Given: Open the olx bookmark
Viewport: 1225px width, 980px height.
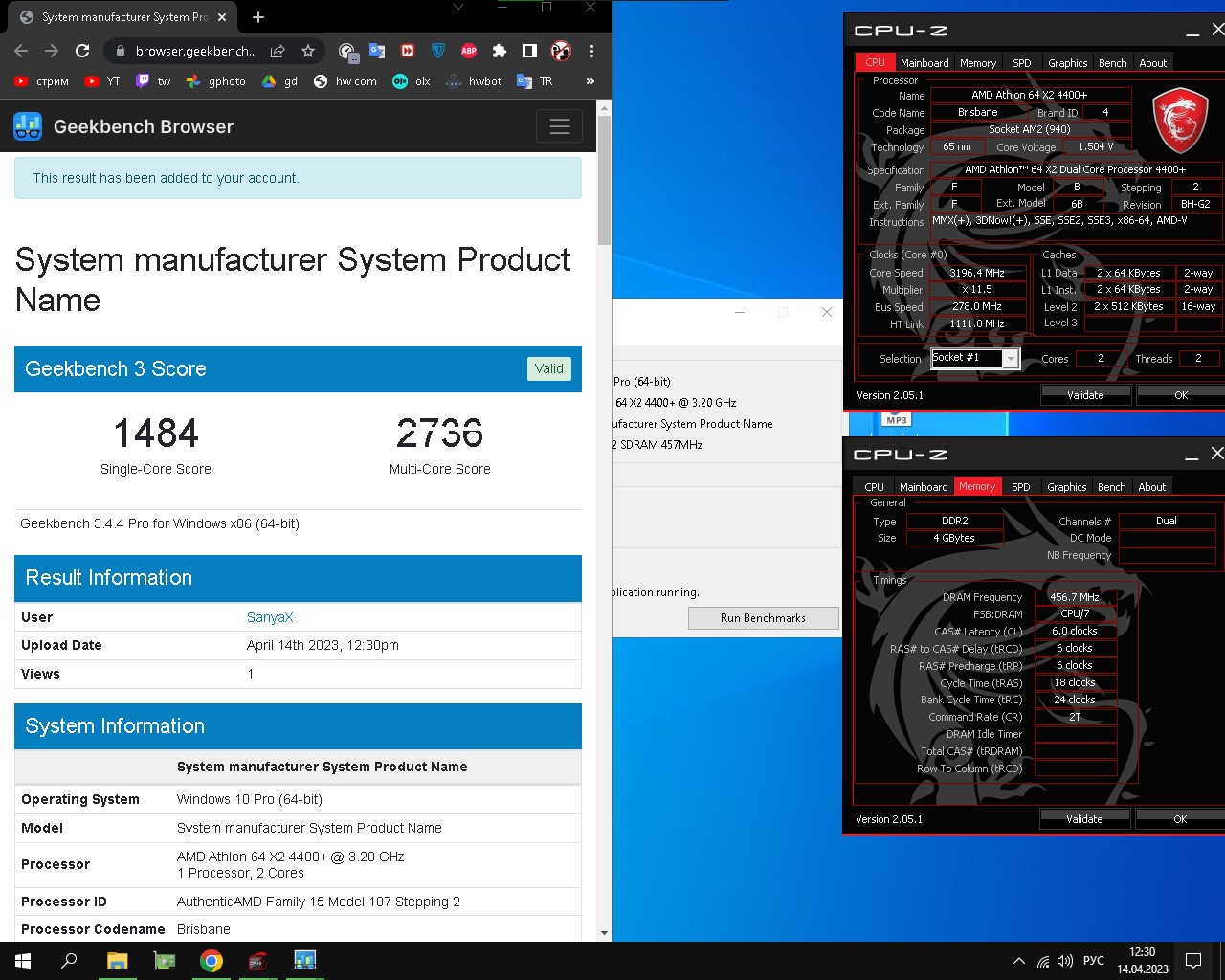Looking at the screenshot, I should tap(412, 81).
